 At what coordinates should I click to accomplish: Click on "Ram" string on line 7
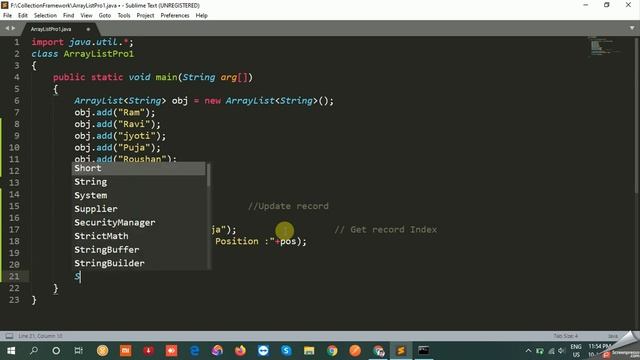(x=131, y=112)
